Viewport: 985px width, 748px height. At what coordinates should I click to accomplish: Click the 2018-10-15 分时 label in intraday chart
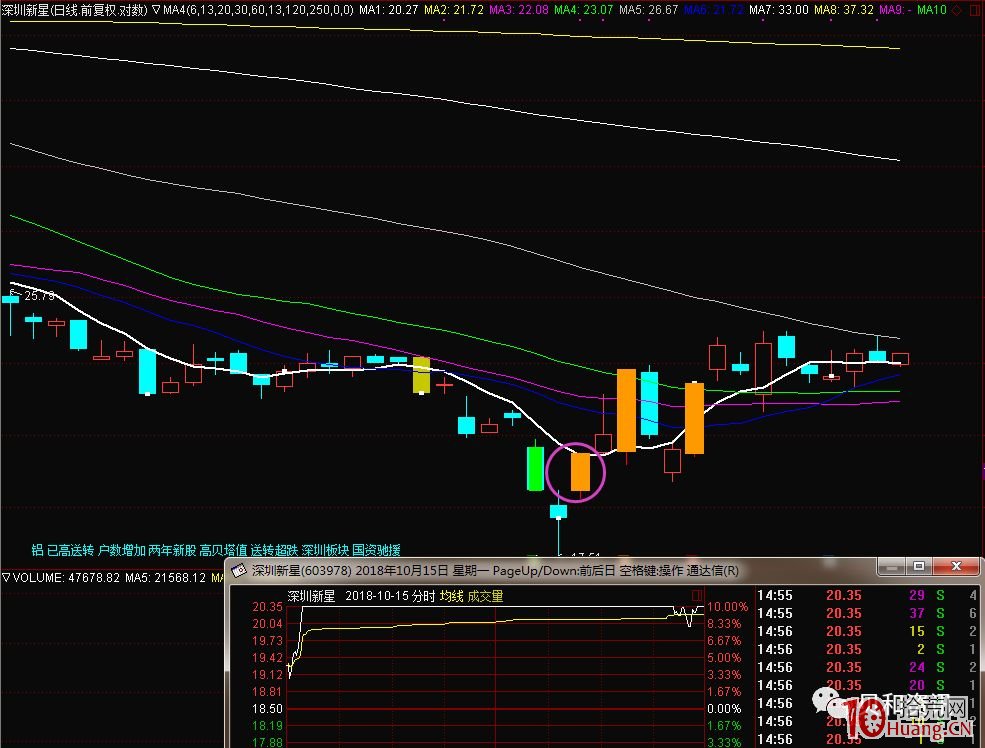(390, 595)
